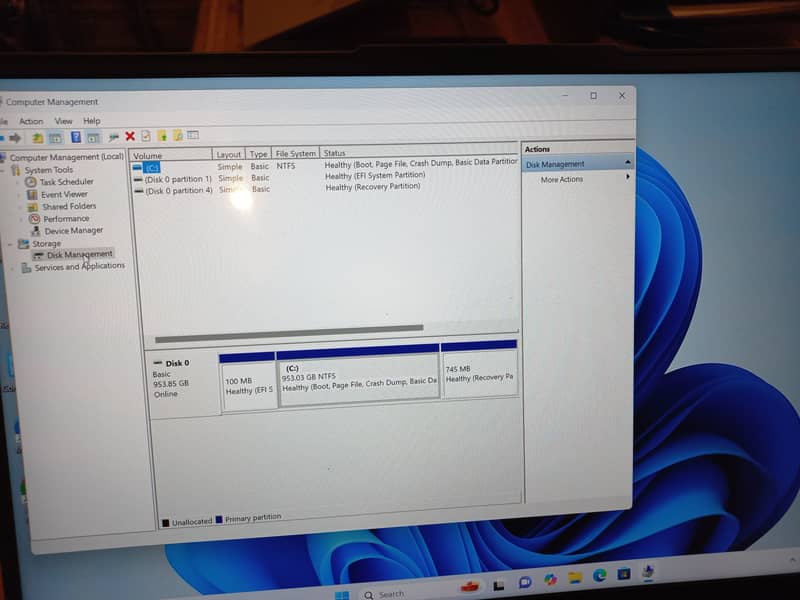Click the horizontal scrollbar of volume list

click(x=289, y=333)
